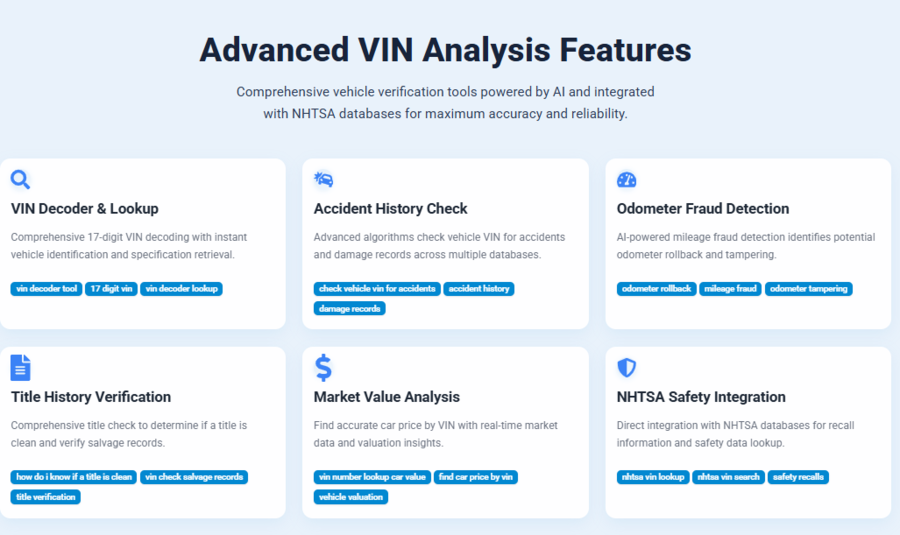Choose the 'find car price by vin' tag

pyautogui.click(x=476, y=477)
